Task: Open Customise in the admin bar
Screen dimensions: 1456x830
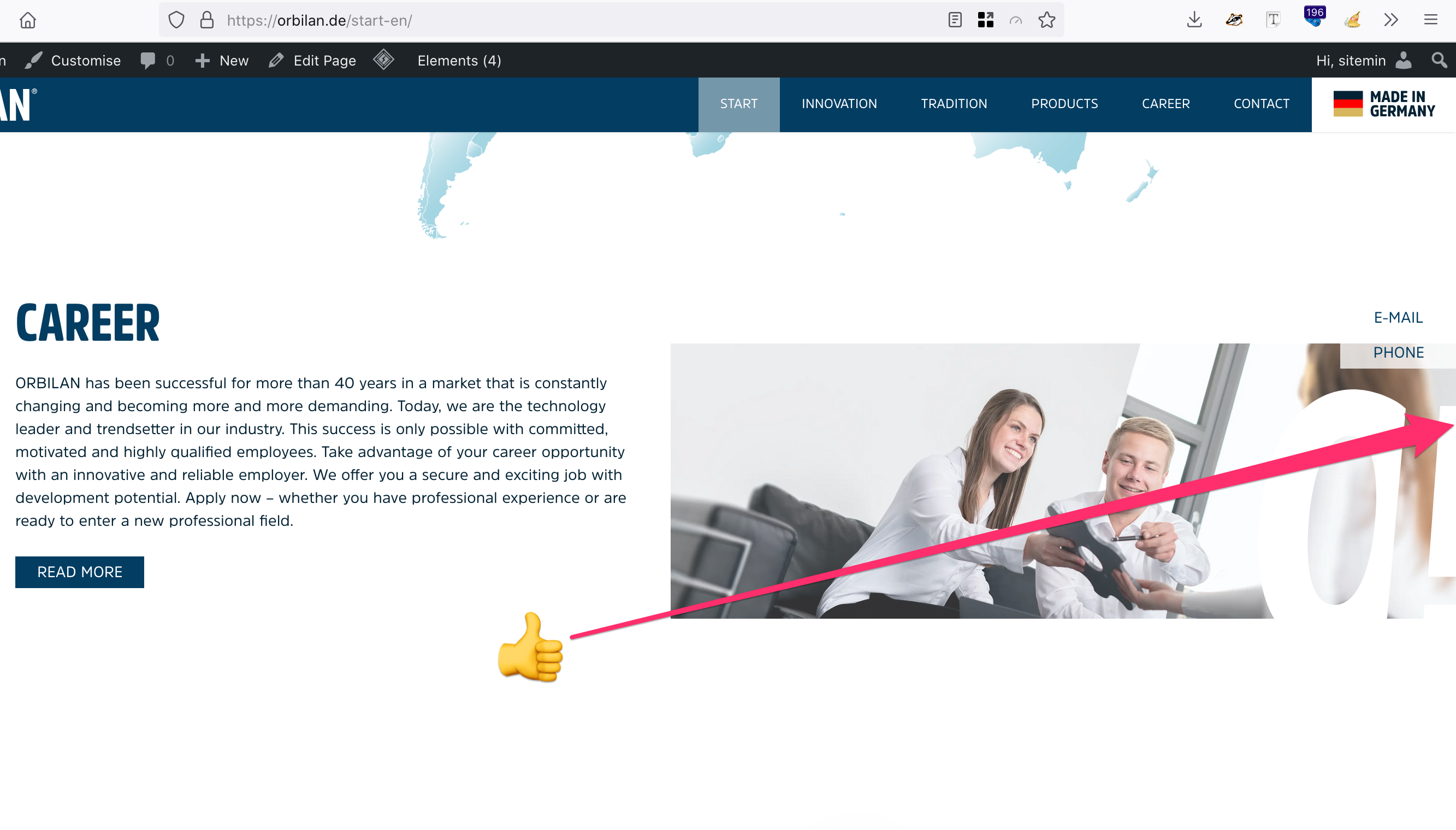Action: click(x=73, y=61)
